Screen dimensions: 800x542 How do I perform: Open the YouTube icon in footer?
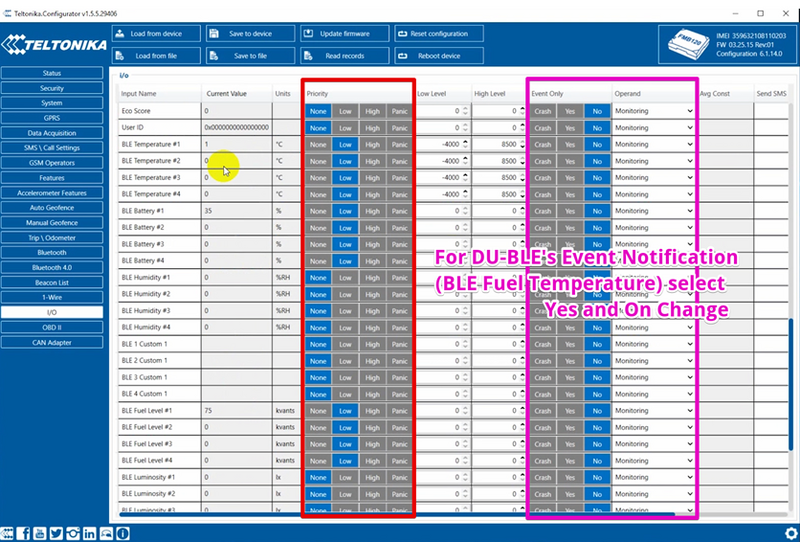40,534
